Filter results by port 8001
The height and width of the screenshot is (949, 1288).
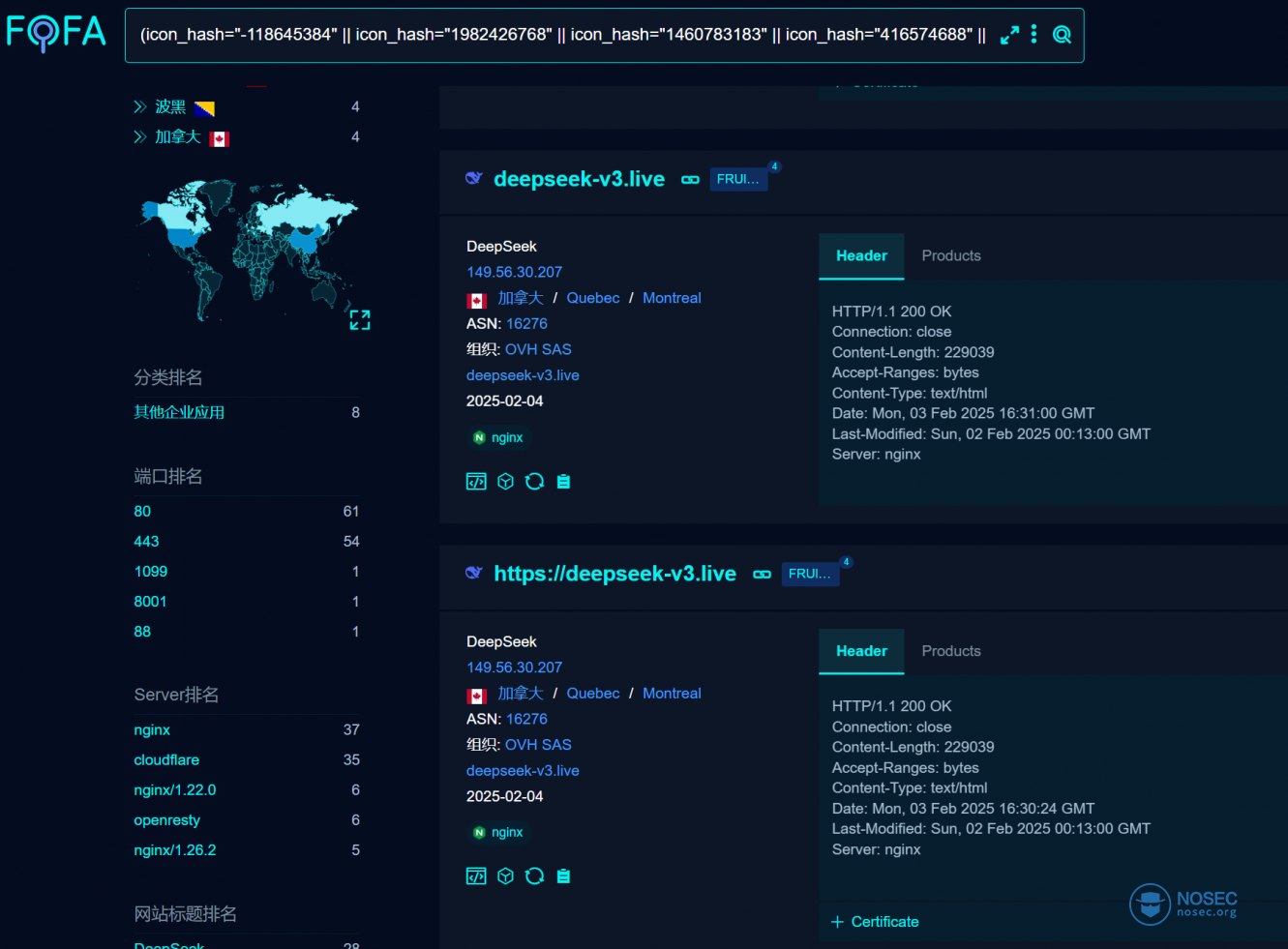(150, 601)
